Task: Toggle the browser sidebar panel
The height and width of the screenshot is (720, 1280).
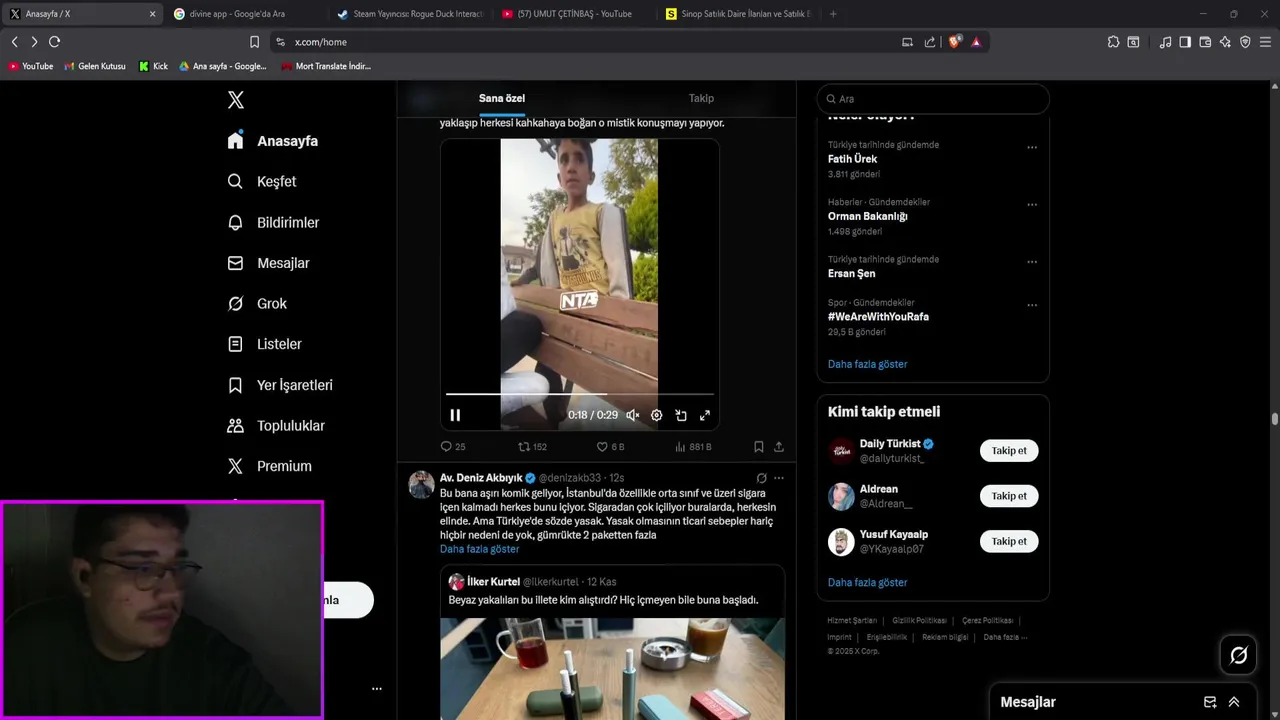Action: pos(1185,42)
